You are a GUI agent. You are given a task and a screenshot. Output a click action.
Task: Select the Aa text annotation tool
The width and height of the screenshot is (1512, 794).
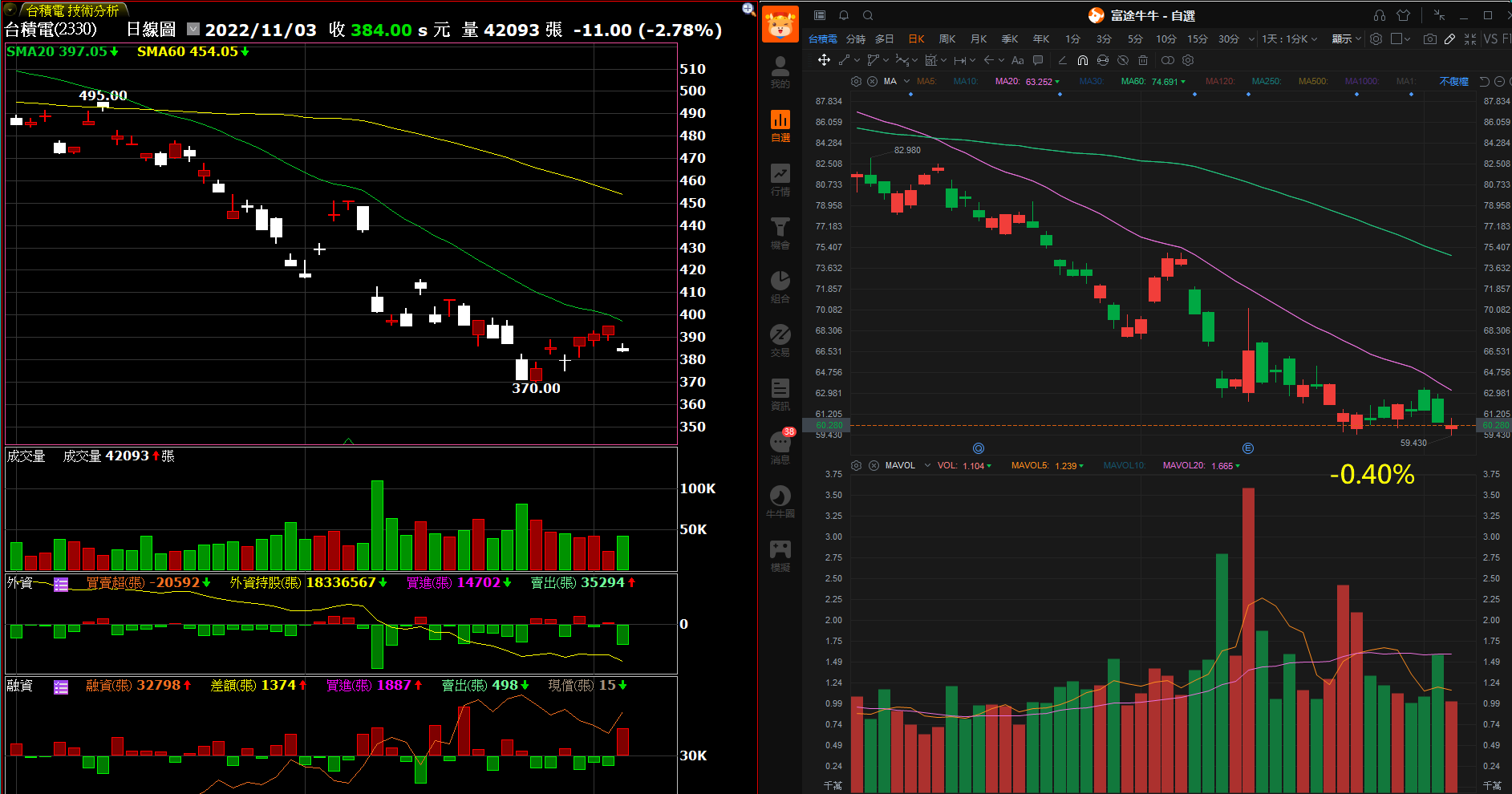point(1018,60)
